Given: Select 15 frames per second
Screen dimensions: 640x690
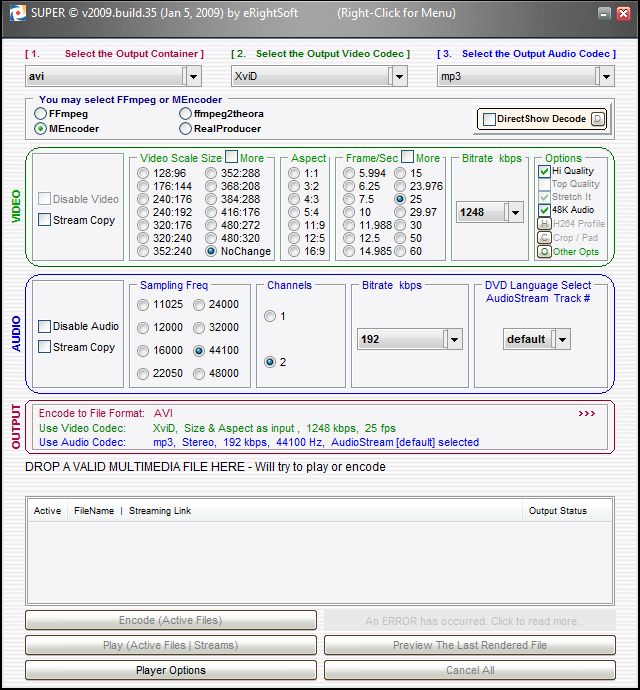Looking at the screenshot, I should (x=400, y=173).
